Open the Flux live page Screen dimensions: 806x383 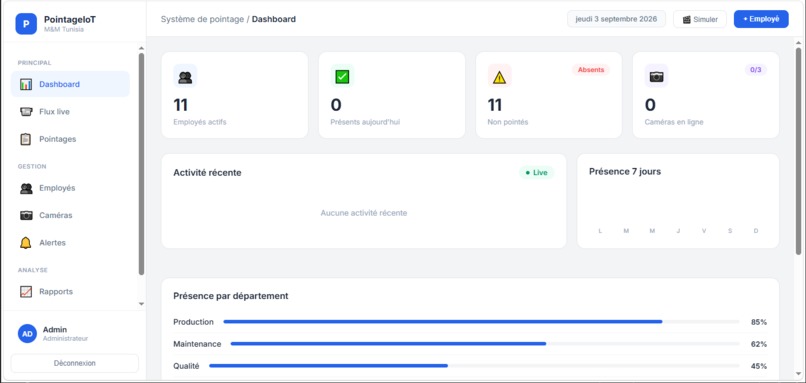tap(70, 112)
